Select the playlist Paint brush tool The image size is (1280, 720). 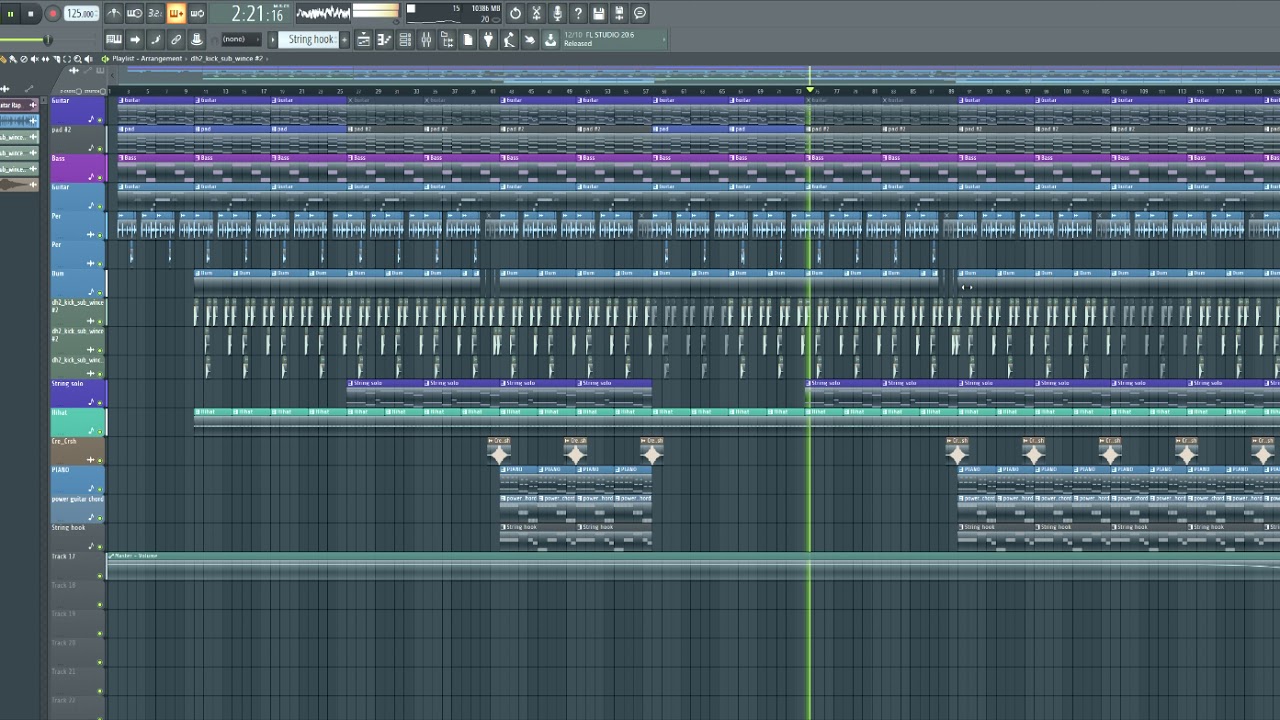pos(13,59)
